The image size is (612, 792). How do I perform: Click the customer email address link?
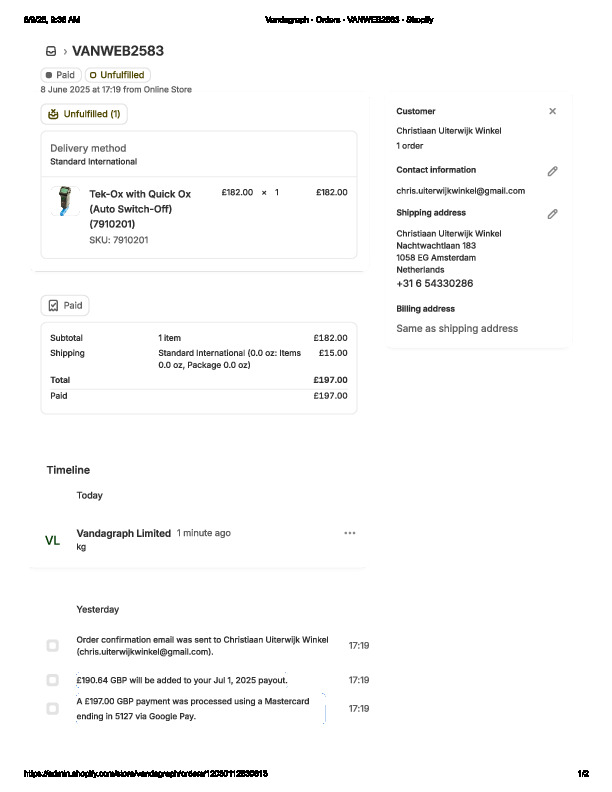[460, 190]
